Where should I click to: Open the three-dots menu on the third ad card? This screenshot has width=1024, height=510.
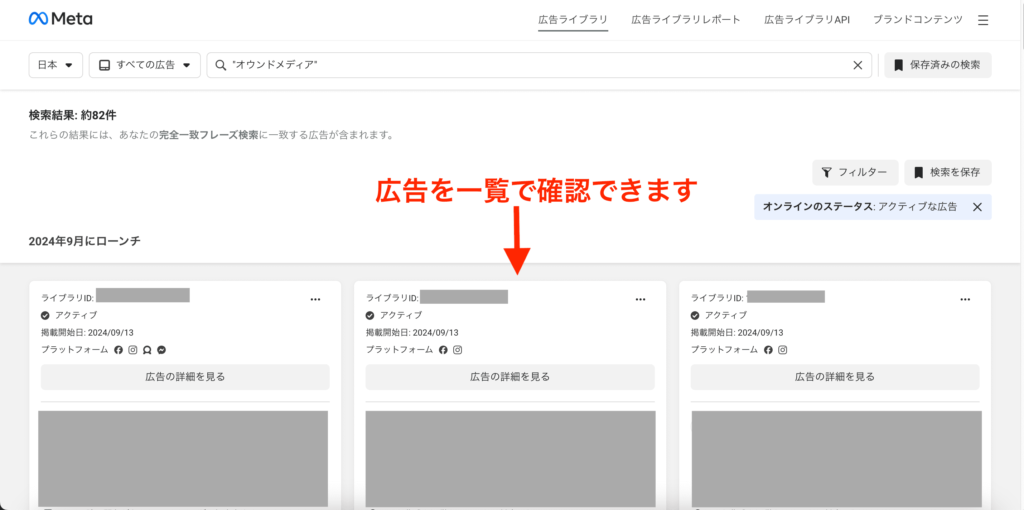(965, 299)
